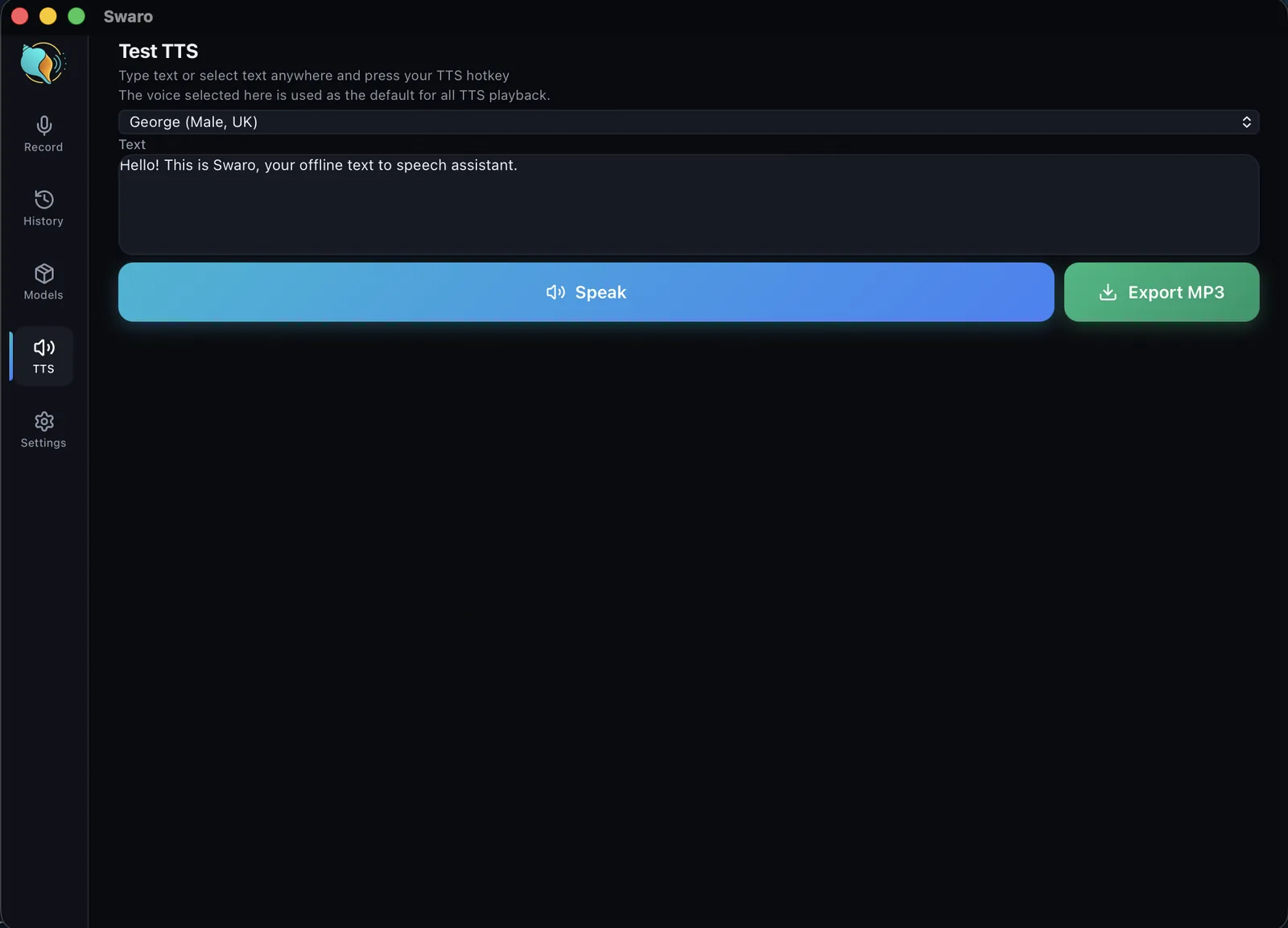Viewport: 1288px width, 928px height.
Task: Click the green fullscreen window button
Action: click(76, 16)
